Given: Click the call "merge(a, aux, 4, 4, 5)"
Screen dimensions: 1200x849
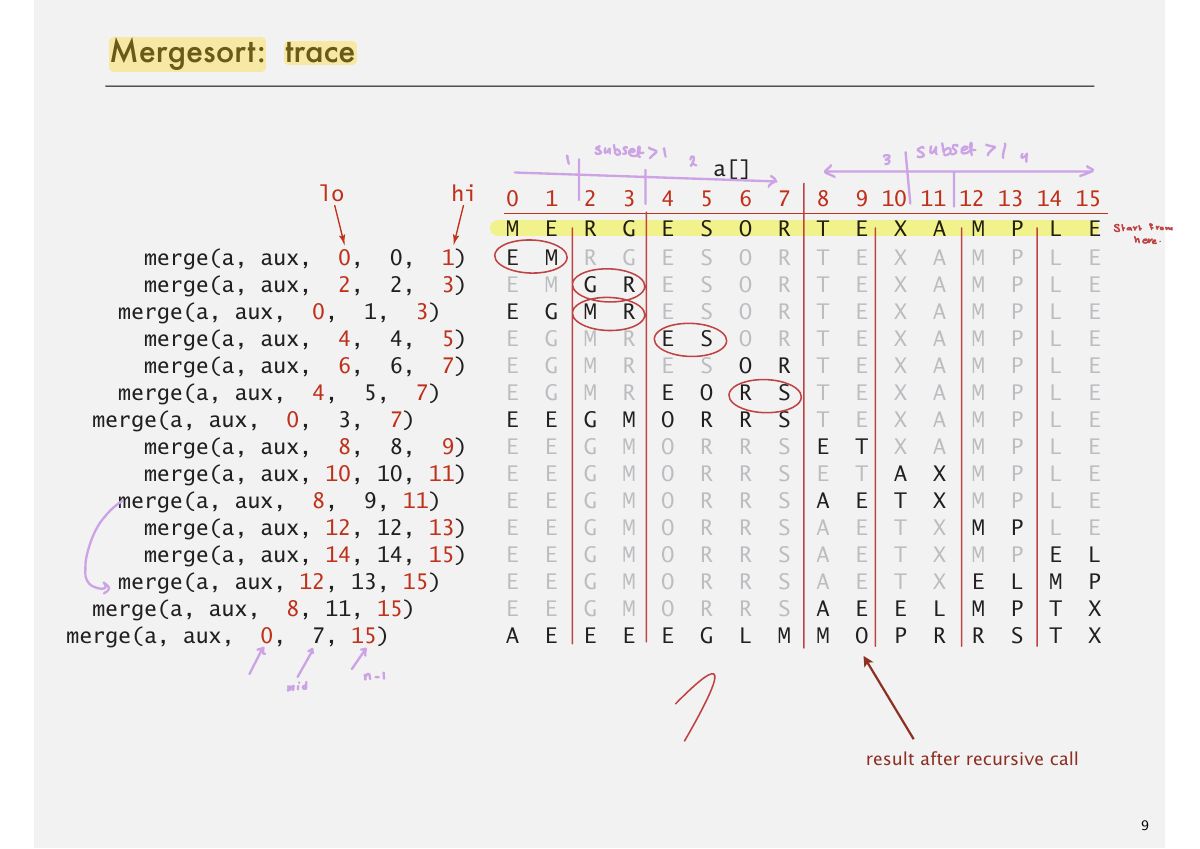Looking at the screenshot, I should 305,339.
